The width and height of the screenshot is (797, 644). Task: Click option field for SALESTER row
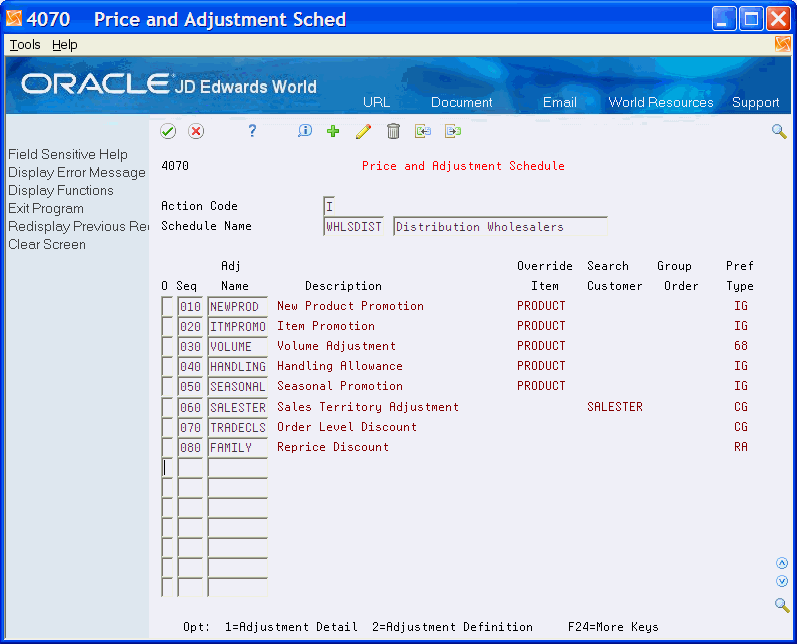tap(167, 408)
